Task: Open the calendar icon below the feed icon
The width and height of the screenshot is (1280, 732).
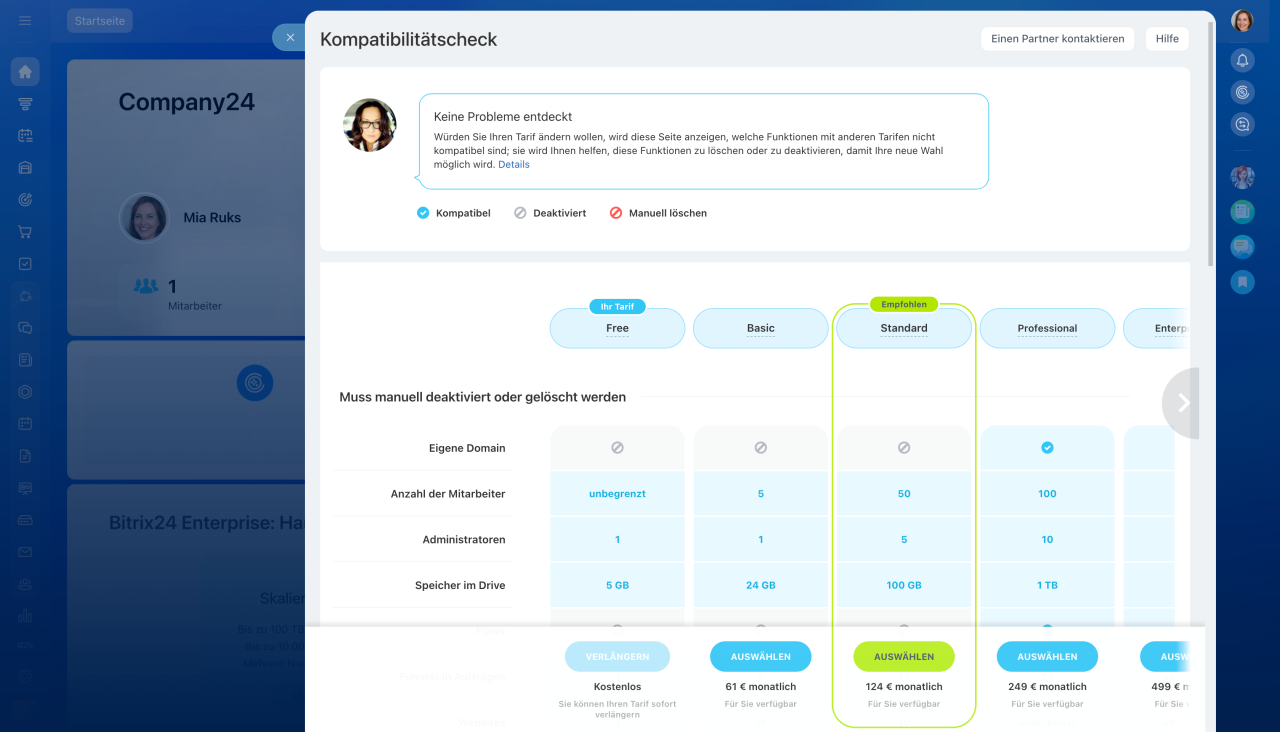Action: coord(25,136)
